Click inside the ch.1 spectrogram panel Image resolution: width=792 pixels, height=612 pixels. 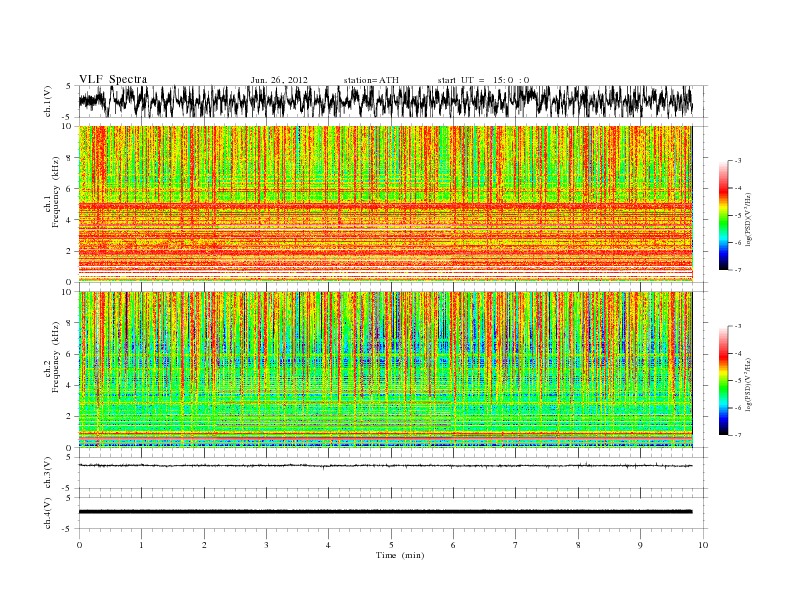(385, 203)
